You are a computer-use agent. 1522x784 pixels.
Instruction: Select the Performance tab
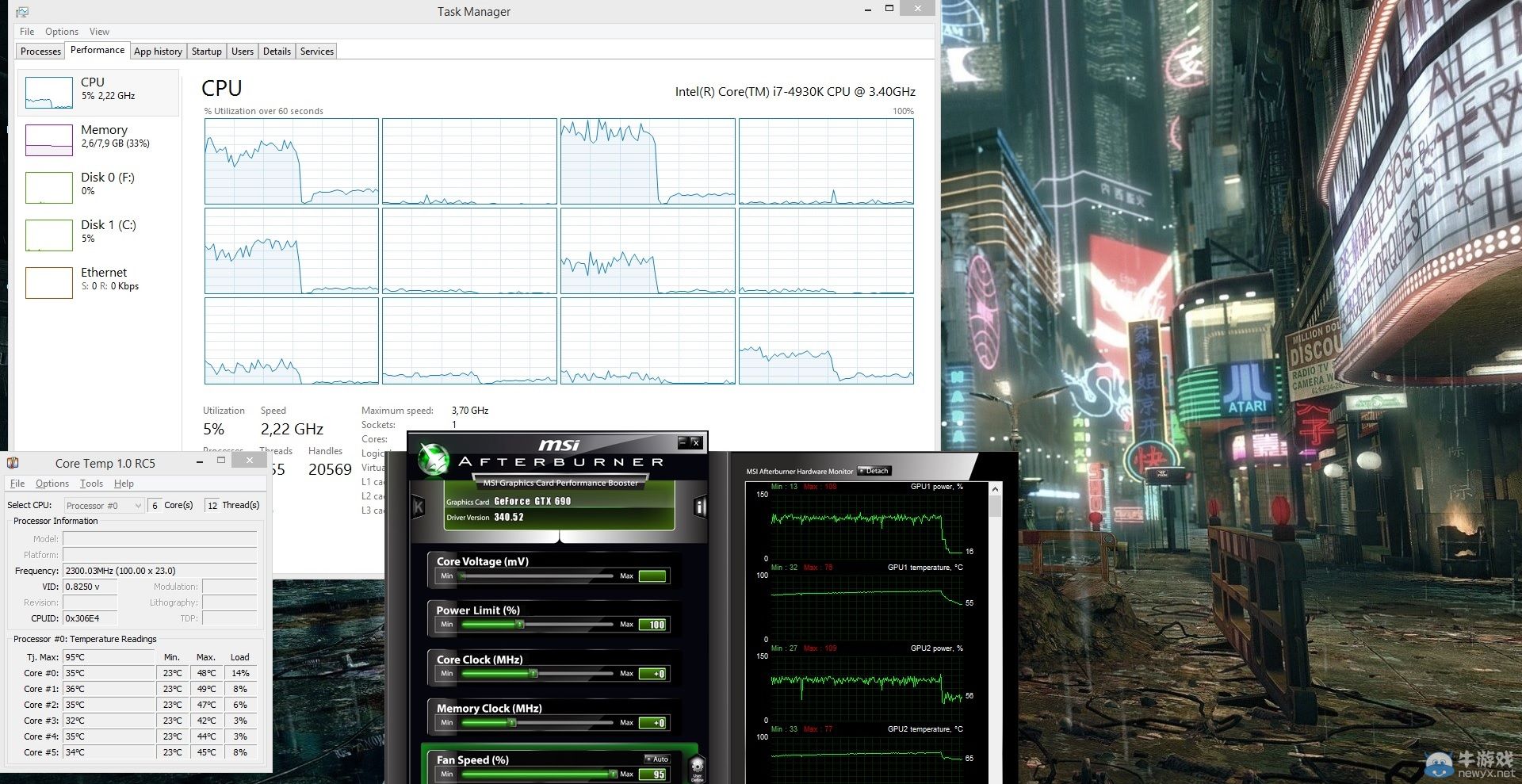pos(98,50)
